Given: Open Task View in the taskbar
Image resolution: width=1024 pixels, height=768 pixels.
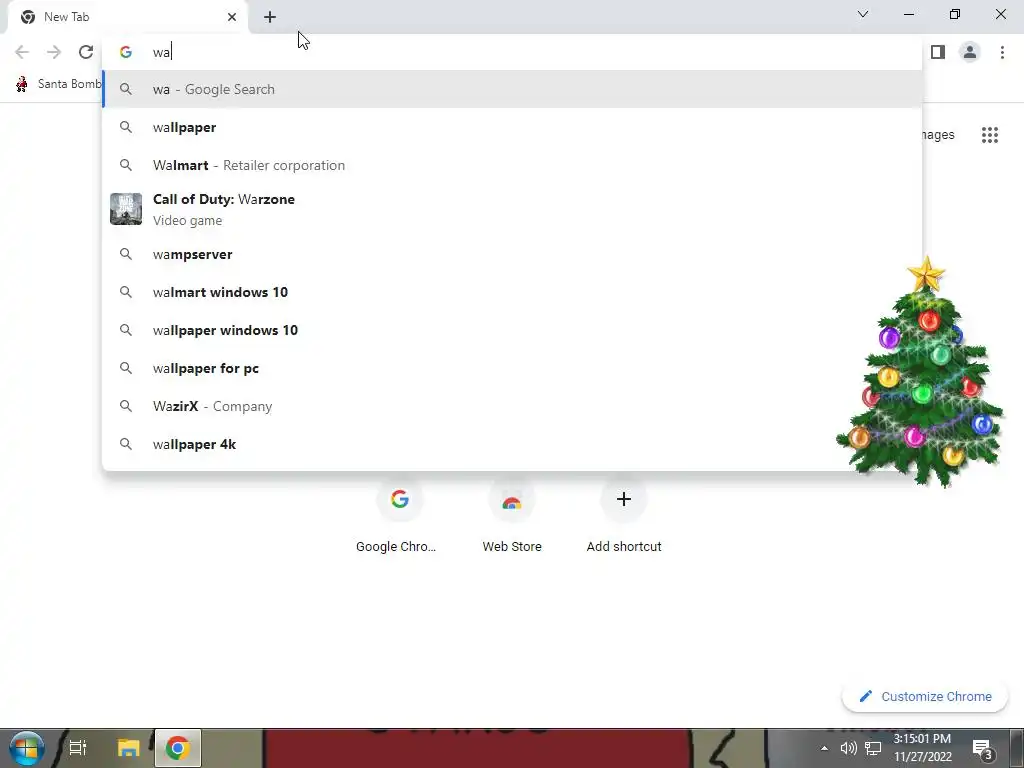Looking at the screenshot, I should [x=78, y=748].
